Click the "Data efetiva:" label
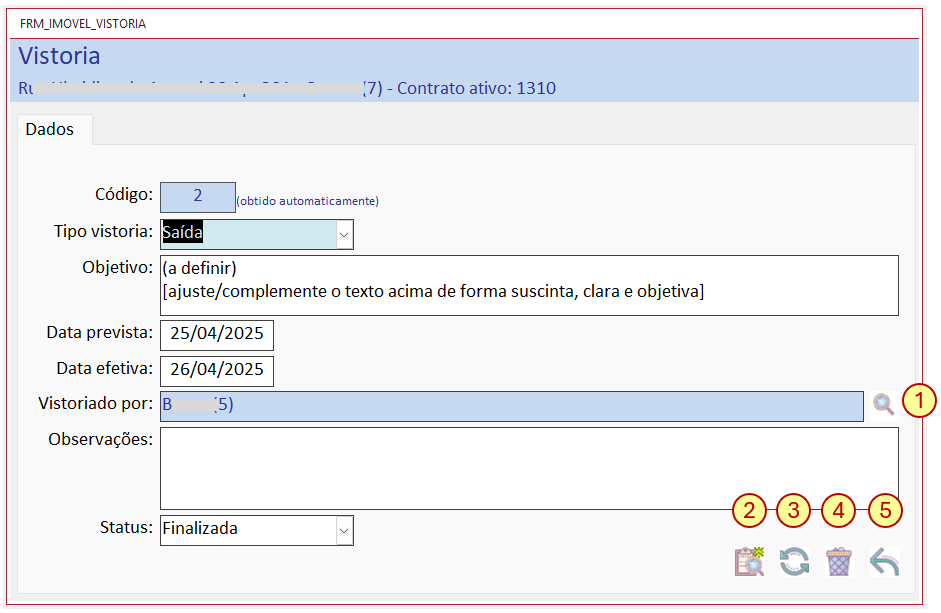This screenshot has width=941, height=613. [104, 369]
